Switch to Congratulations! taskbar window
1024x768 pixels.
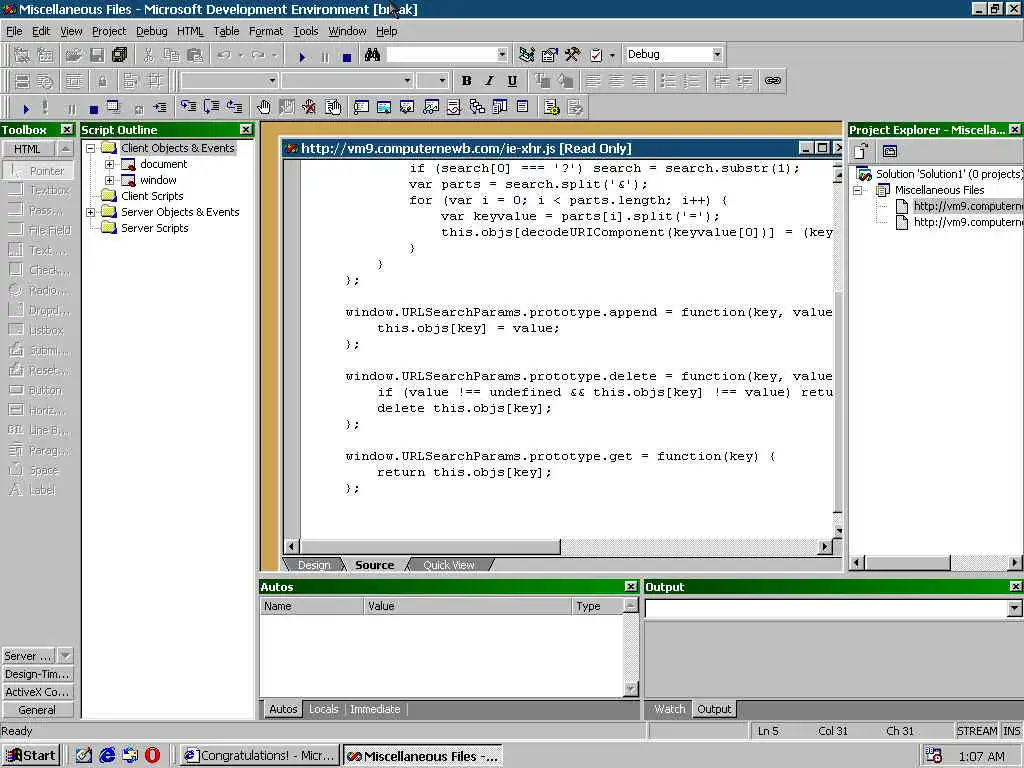click(260, 756)
